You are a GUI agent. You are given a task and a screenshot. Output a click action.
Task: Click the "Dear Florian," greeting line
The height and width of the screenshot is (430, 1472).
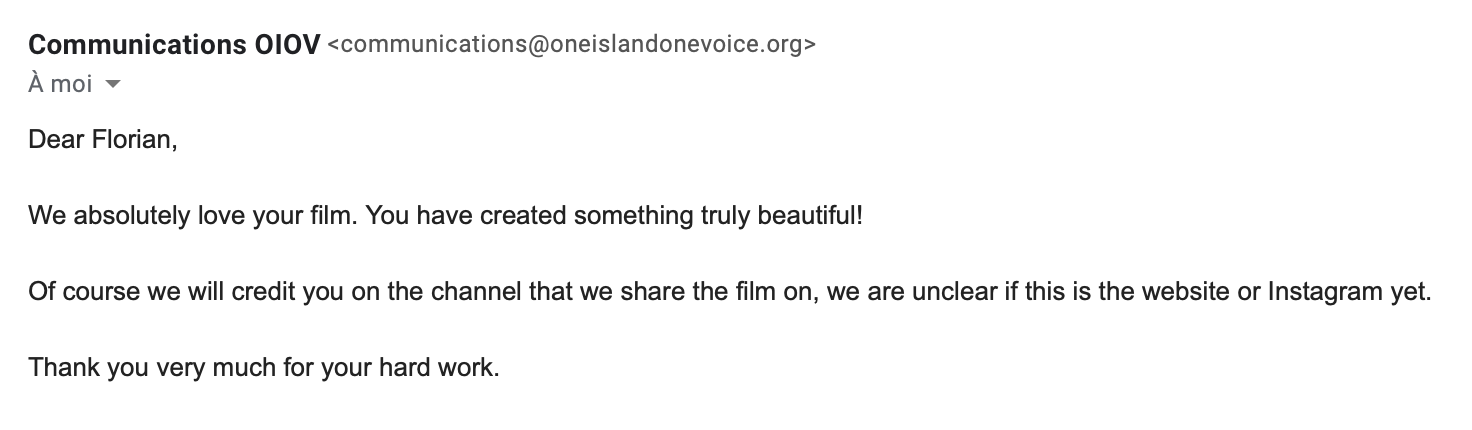pos(103,140)
